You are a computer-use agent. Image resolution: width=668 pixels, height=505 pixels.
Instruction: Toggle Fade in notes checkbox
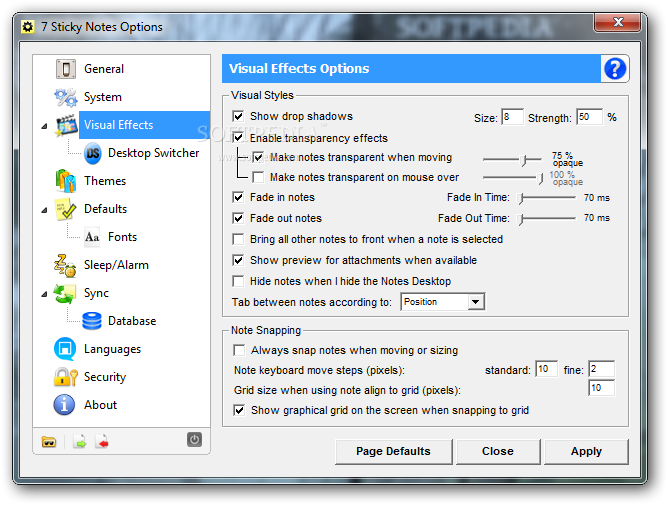[x=238, y=197]
